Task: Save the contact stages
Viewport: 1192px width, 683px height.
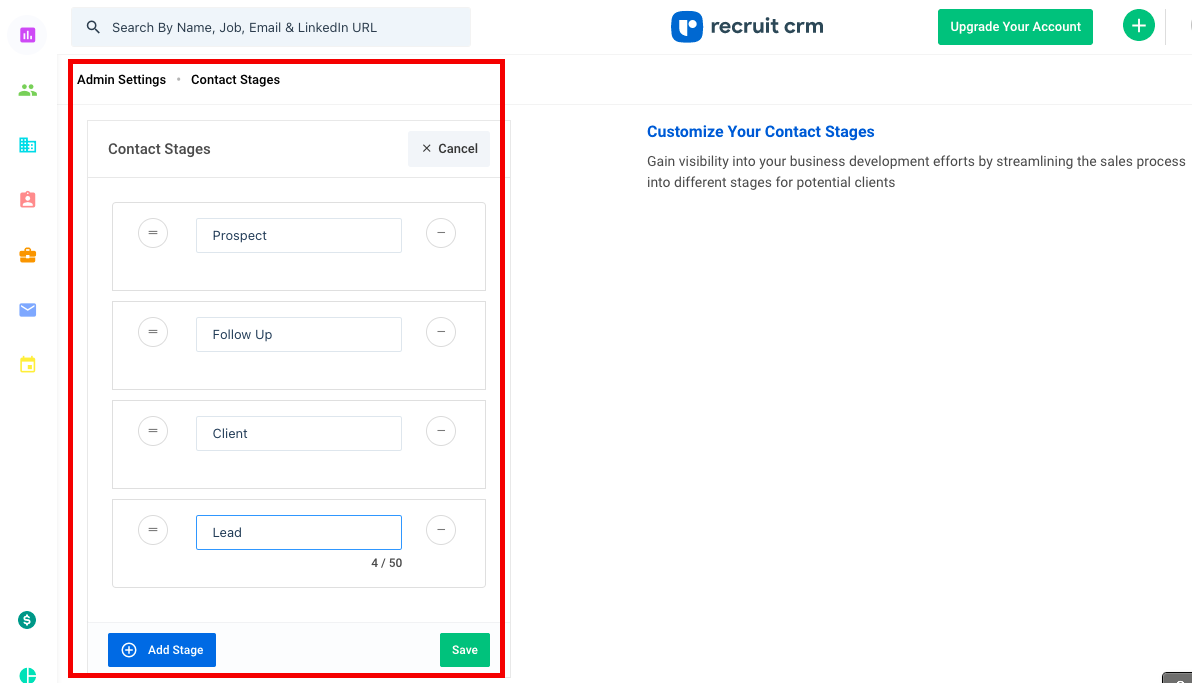Action: coord(464,650)
